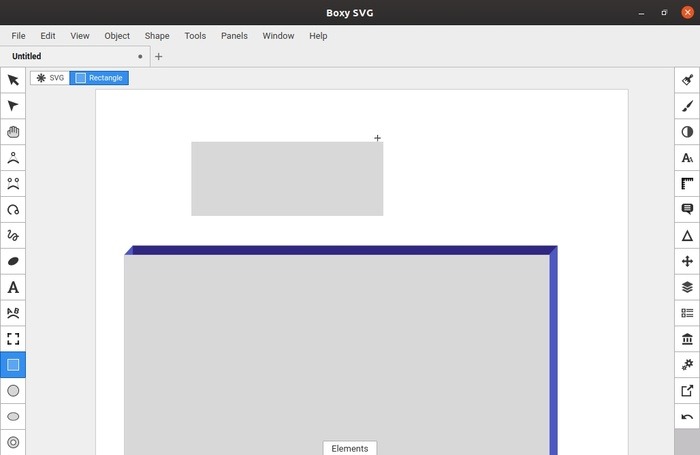Open the Arrangement cross-arrows panel
700x455 pixels.
click(x=687, y=261)
